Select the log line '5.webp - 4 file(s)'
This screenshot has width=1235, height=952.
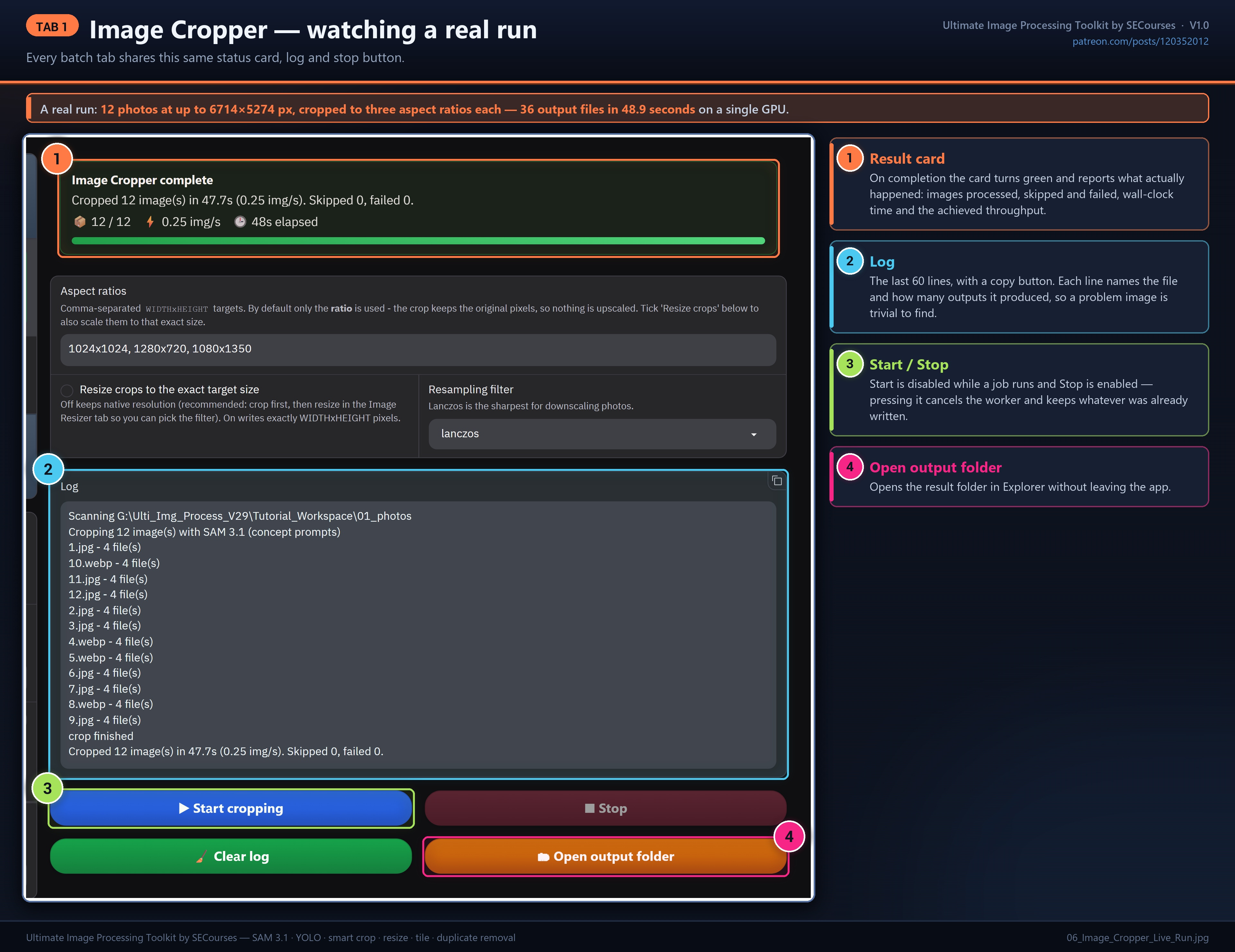[x=110, y=657]
